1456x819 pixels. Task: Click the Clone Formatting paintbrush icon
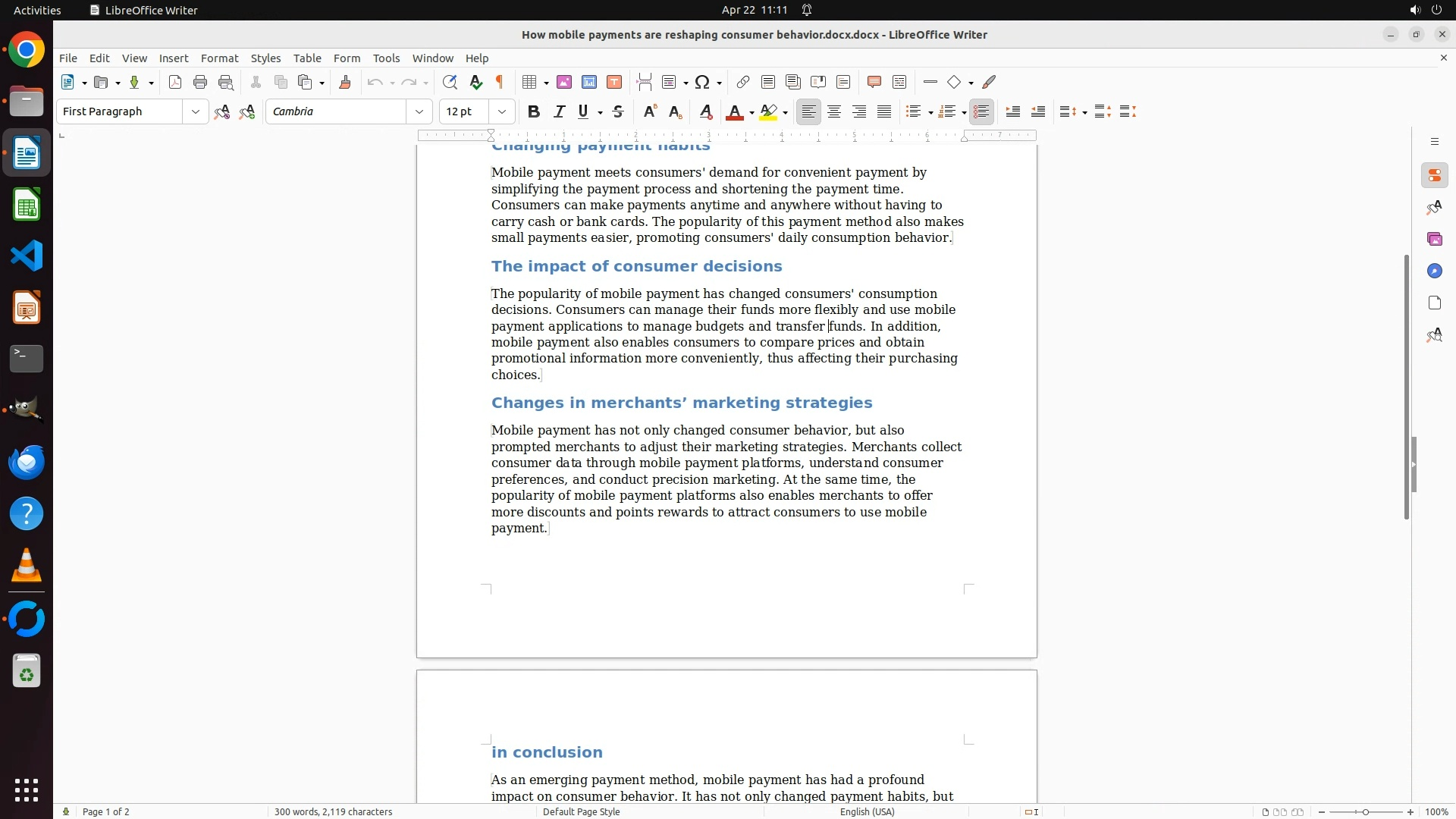[345, 83]
